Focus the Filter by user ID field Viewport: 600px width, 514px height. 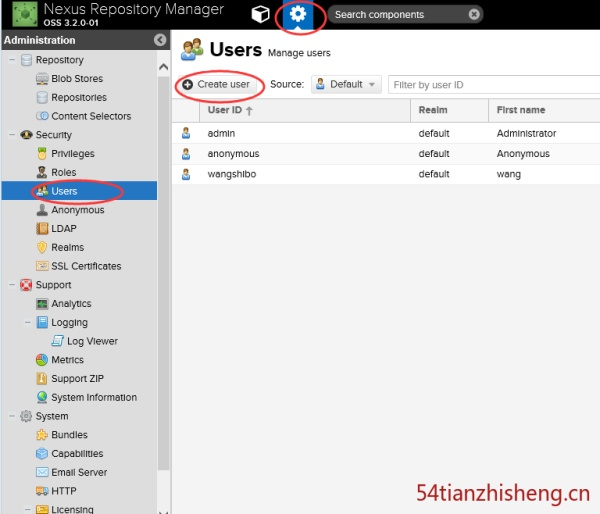click(x=494, y=85)
